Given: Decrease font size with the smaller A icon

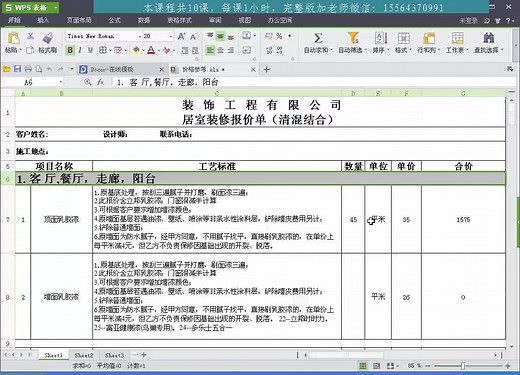Looking at the screenshot, I should click(x=193, y=36).
